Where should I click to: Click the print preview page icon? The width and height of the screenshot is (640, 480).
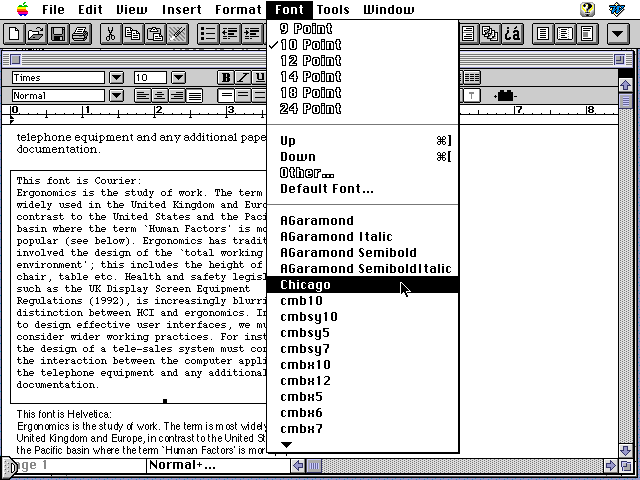pyautogui.click(x=587, y=33)
